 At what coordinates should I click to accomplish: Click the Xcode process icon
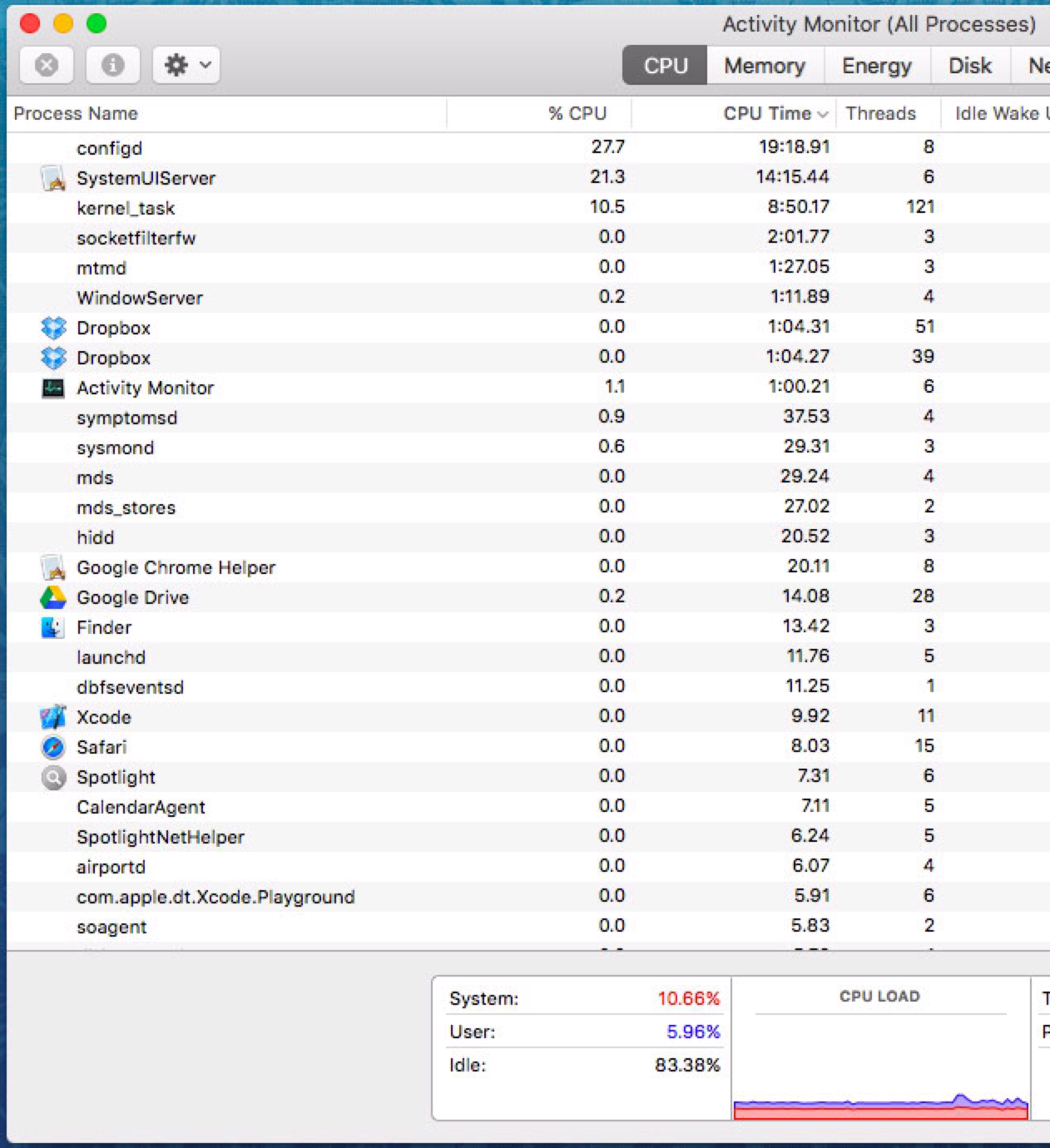click(x=53, y=717)
